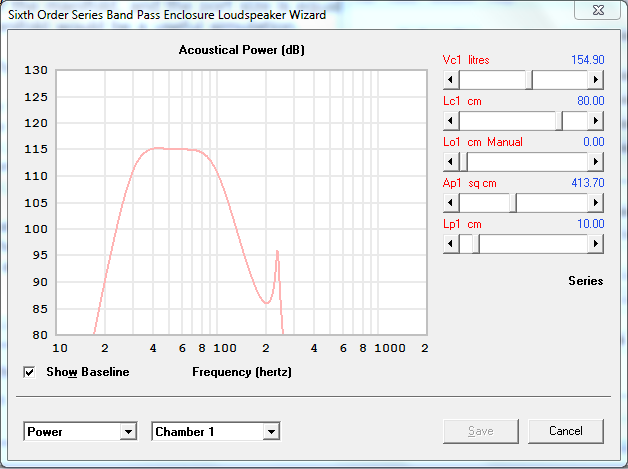Decrease Vc1 litres with left arrow
This screenshot has width=628, height=469.
point(451,80)
